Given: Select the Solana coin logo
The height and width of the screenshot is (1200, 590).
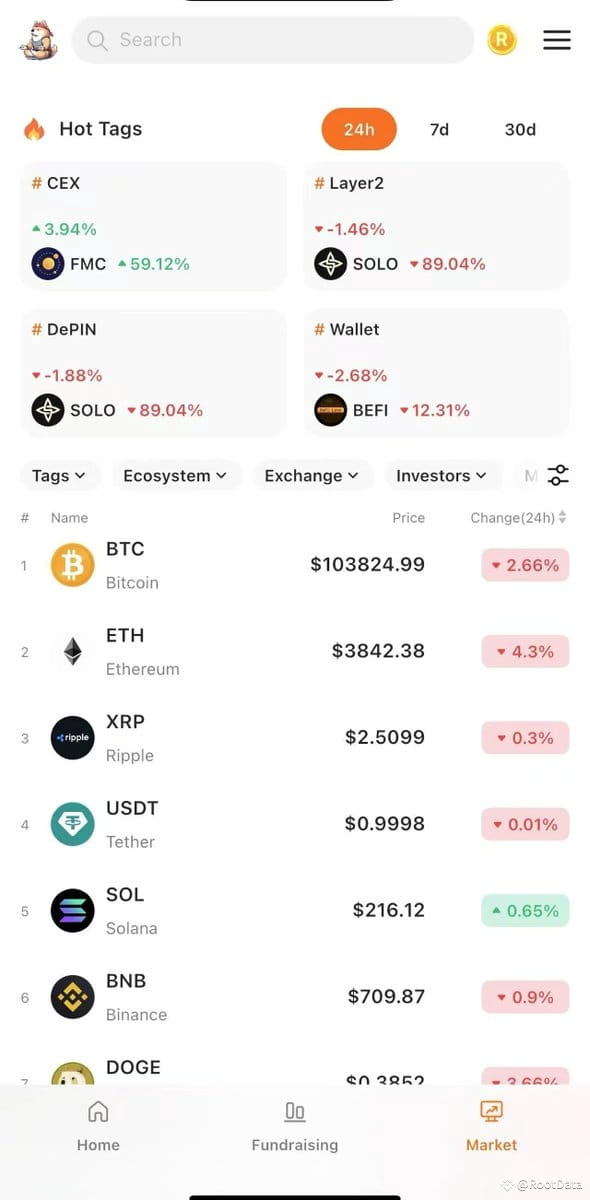Looking at the screenshot, I should click(71, 910).
